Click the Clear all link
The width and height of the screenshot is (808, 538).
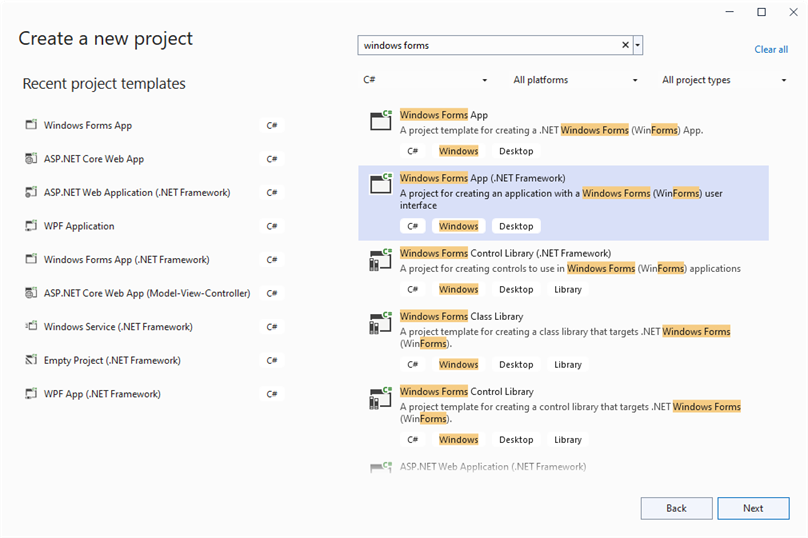771,49
